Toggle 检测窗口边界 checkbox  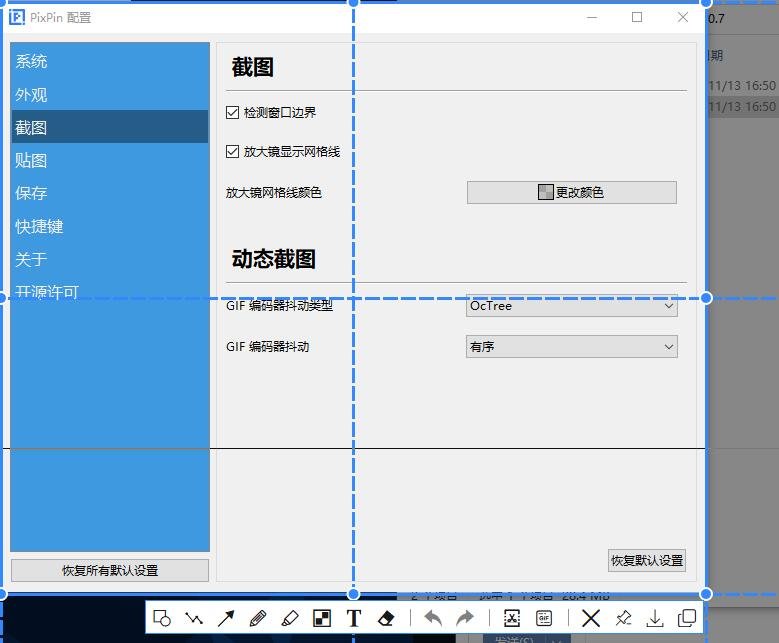point(233,113)
